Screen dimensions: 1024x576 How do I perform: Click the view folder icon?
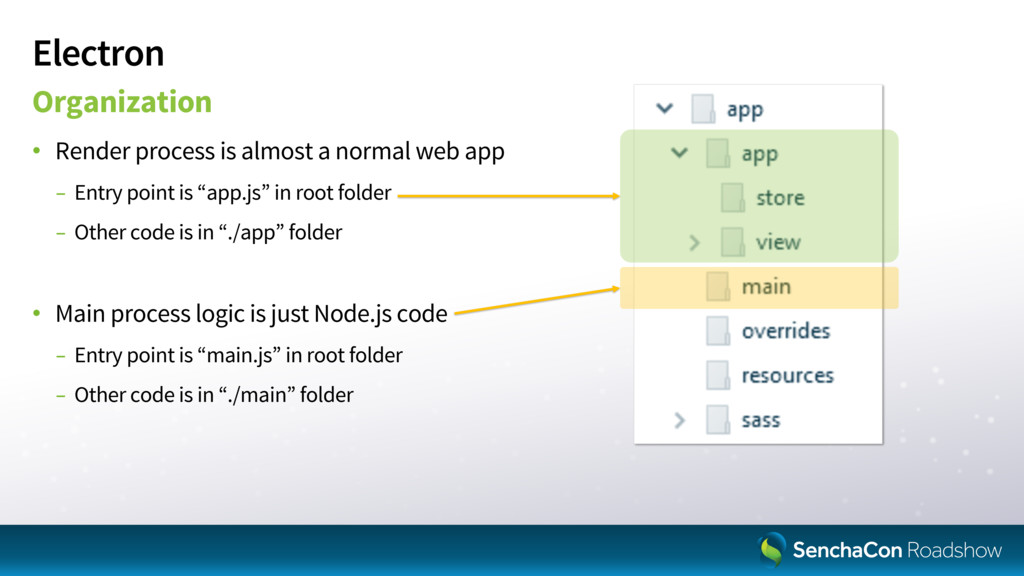coord(733,242)
